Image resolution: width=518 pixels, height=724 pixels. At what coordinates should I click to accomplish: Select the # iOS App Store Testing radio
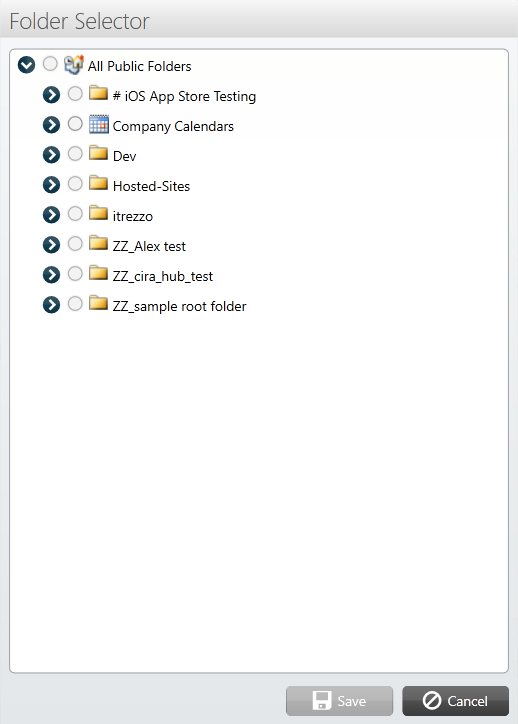[x=75, y=94]
